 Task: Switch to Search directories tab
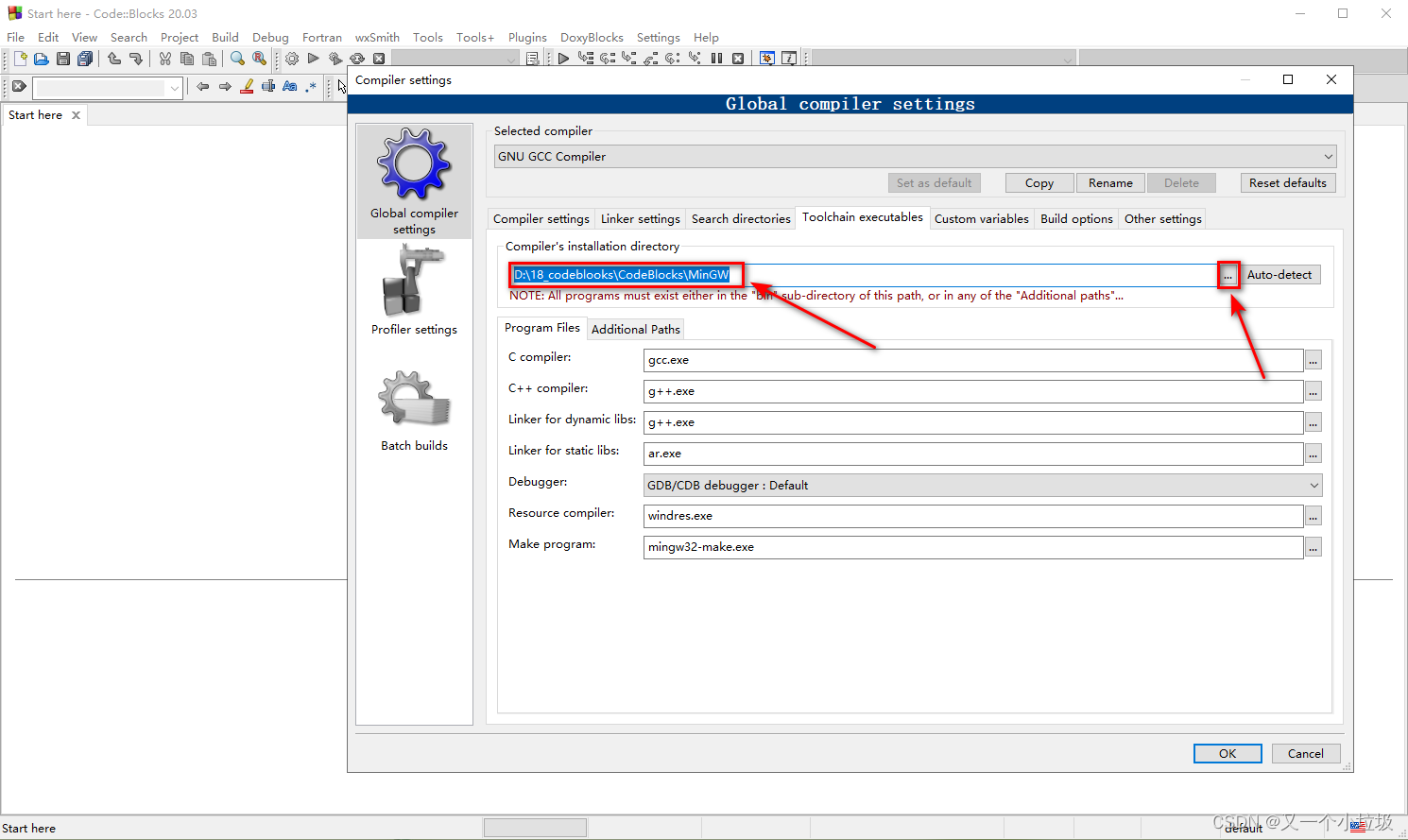pyautogui.click(x=741, y=218)
